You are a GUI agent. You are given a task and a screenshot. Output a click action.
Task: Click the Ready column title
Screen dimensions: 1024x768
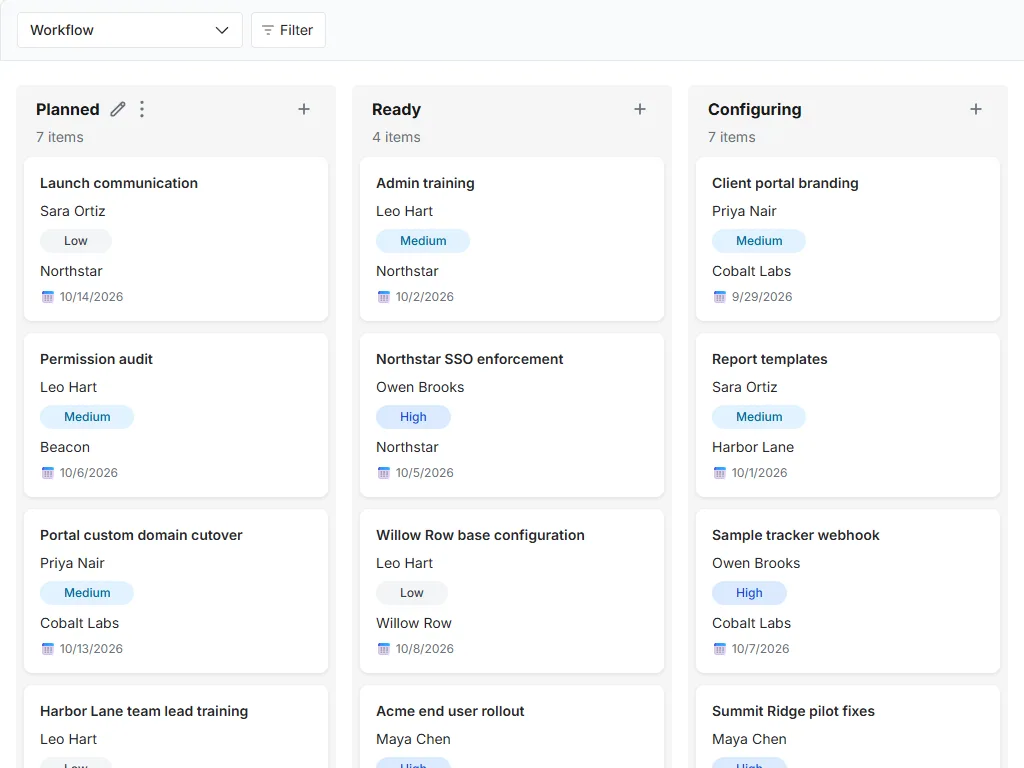click(396, 109)
